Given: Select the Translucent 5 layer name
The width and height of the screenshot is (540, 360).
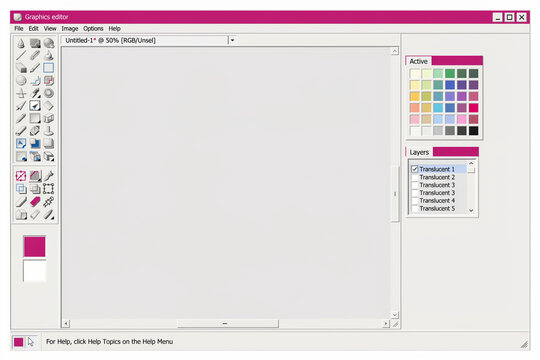Looking at the screenshot, I should coord(437,208).
